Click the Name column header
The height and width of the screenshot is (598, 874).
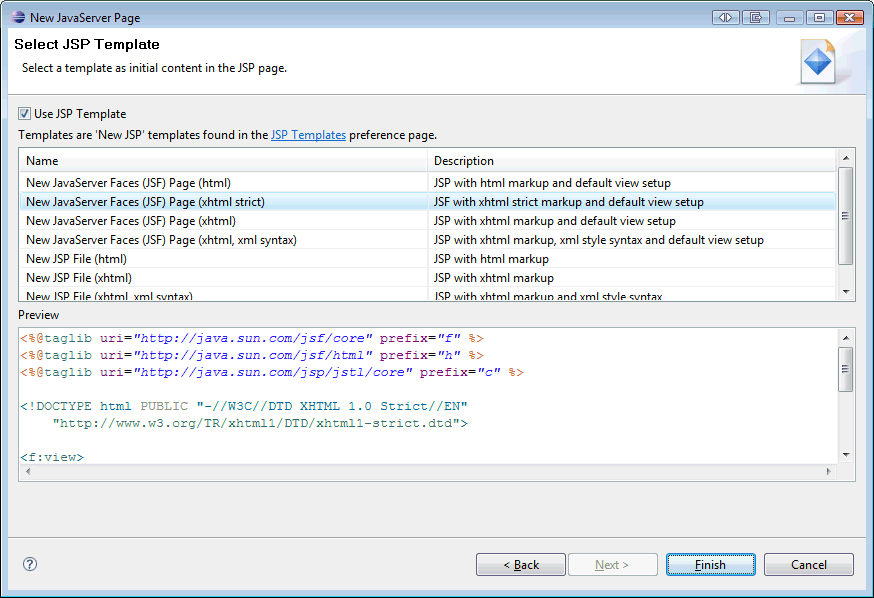[x=100, y=160]
